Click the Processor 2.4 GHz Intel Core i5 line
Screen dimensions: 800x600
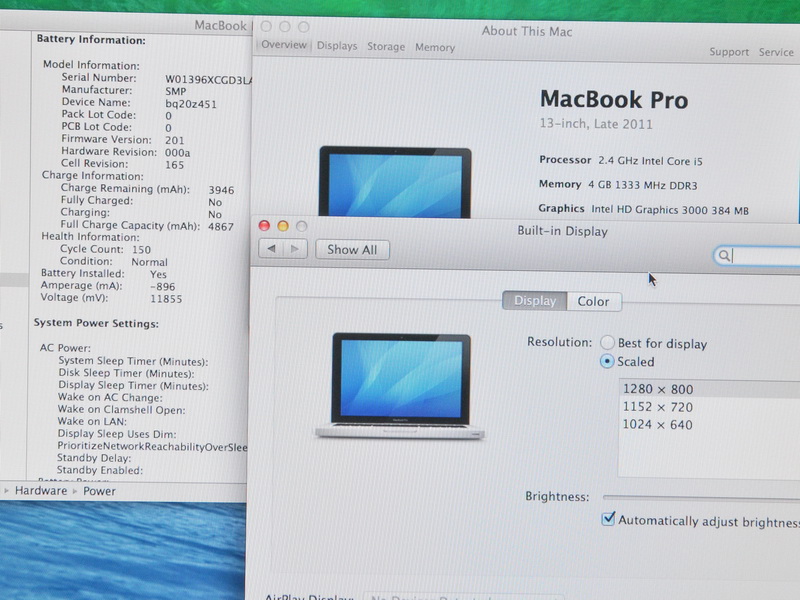click(621, 161)
